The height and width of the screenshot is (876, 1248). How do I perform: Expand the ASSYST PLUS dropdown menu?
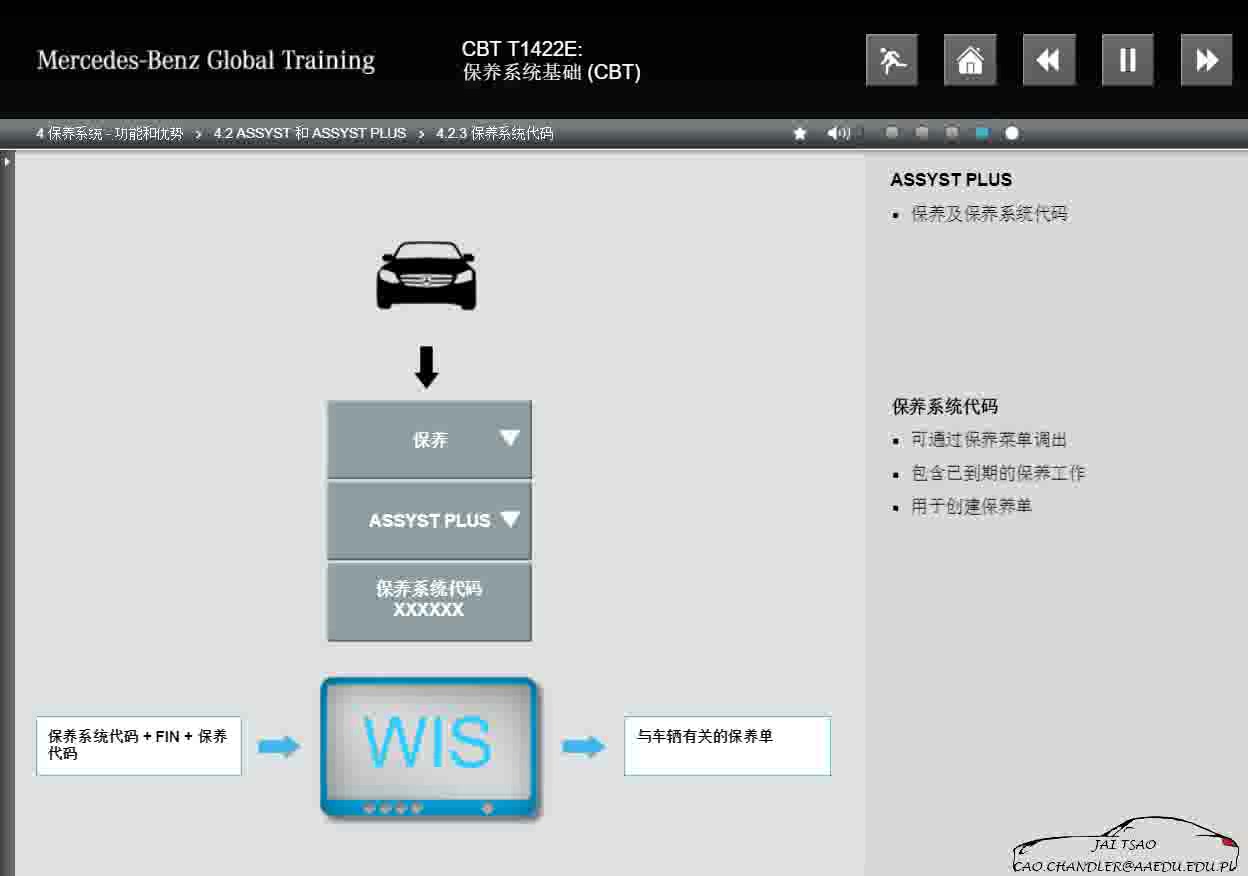[429, 521]
